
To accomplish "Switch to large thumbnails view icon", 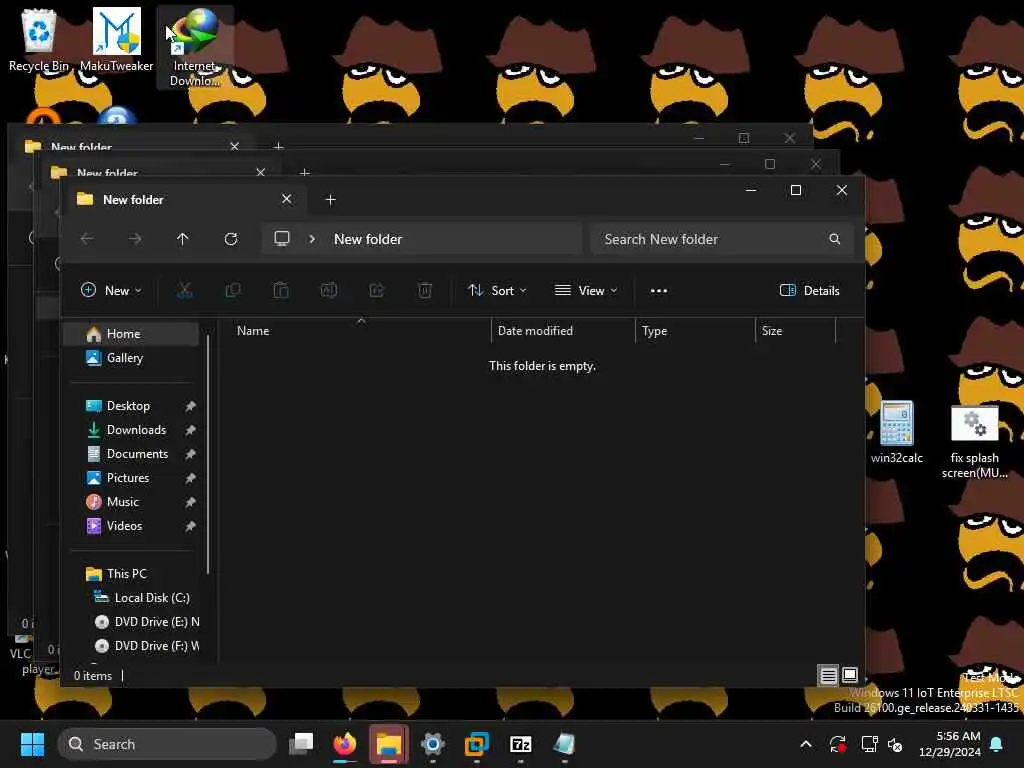I will click(x=850, y=675).
